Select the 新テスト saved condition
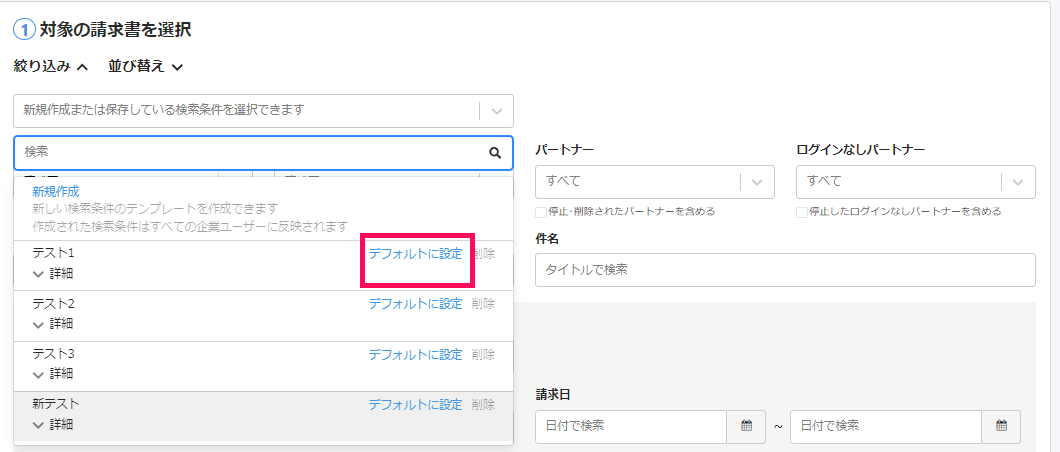This screenshot has height=452, width=1060. click(56, 404)
